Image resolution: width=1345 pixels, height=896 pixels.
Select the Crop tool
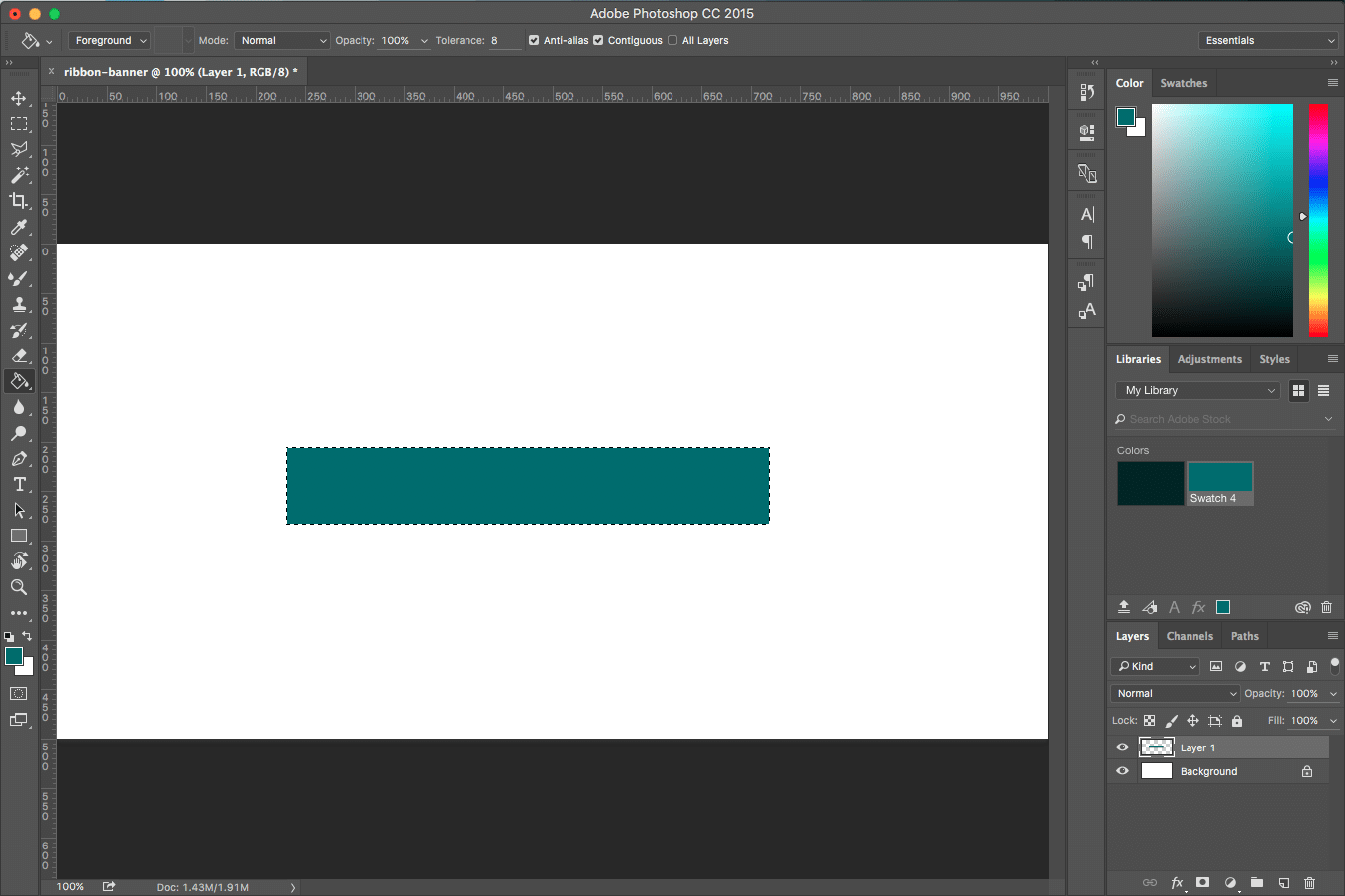pyautogui.click(x=19, y=201)
